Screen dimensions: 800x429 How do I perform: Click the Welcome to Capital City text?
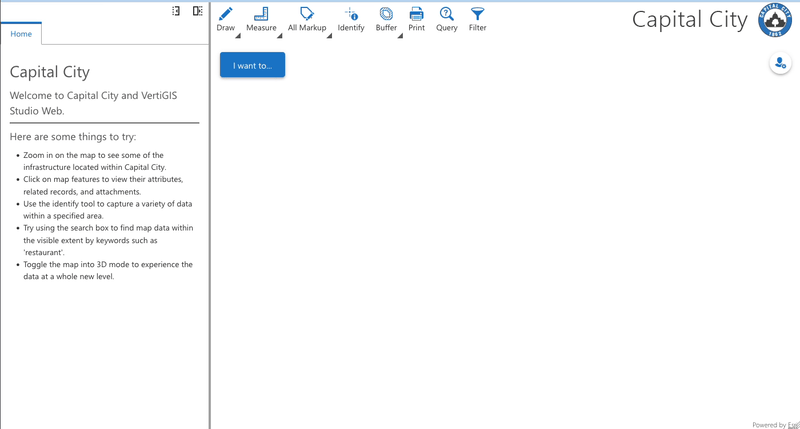pyautogui.click(x=93, y=103)
